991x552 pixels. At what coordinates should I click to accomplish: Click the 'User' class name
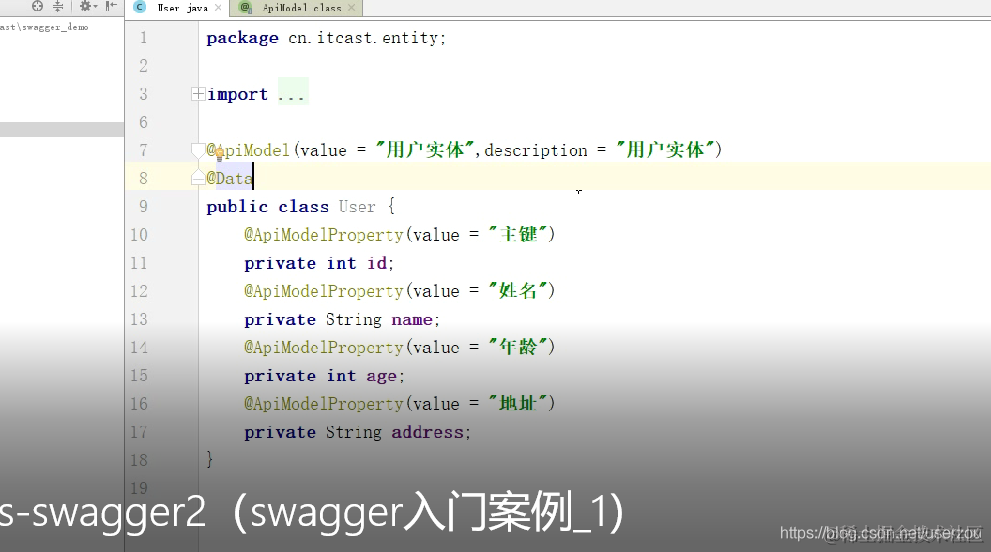click(x=357, y=207)
